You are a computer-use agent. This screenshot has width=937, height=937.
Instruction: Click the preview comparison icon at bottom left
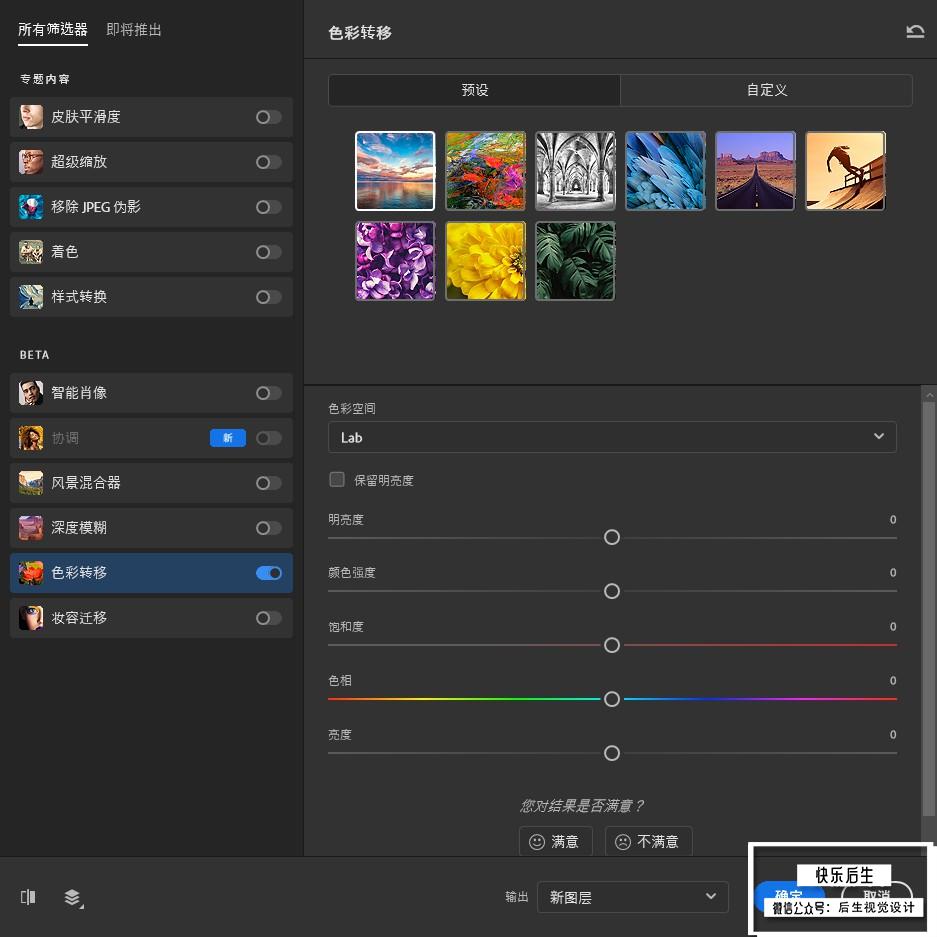[27, 896]
